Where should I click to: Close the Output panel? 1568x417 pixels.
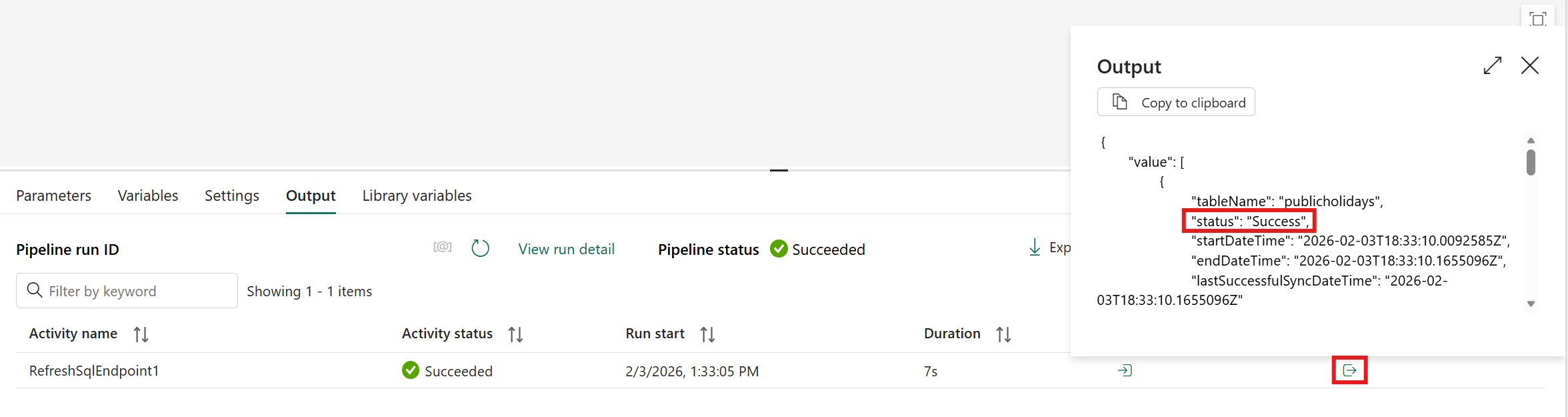(x=1530, y=65)
